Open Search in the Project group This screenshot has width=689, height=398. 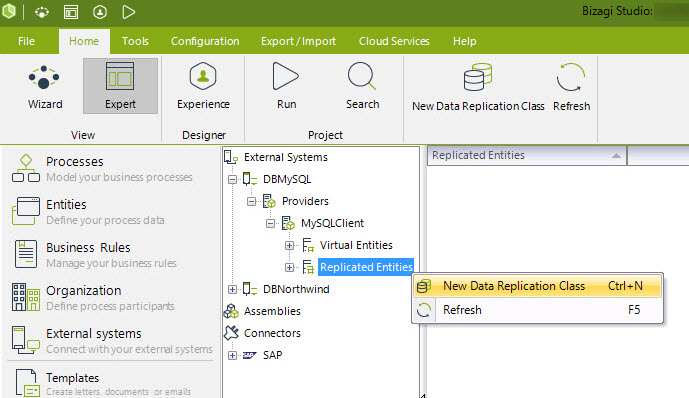point(362,87)
